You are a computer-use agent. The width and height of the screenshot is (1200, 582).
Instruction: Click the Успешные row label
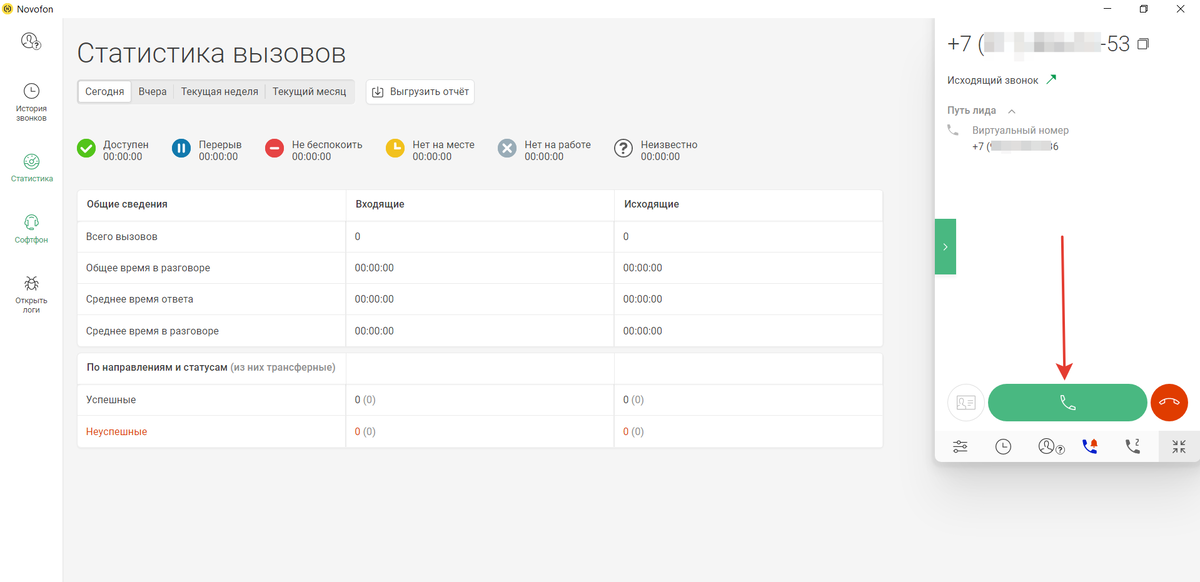point(111,400)
